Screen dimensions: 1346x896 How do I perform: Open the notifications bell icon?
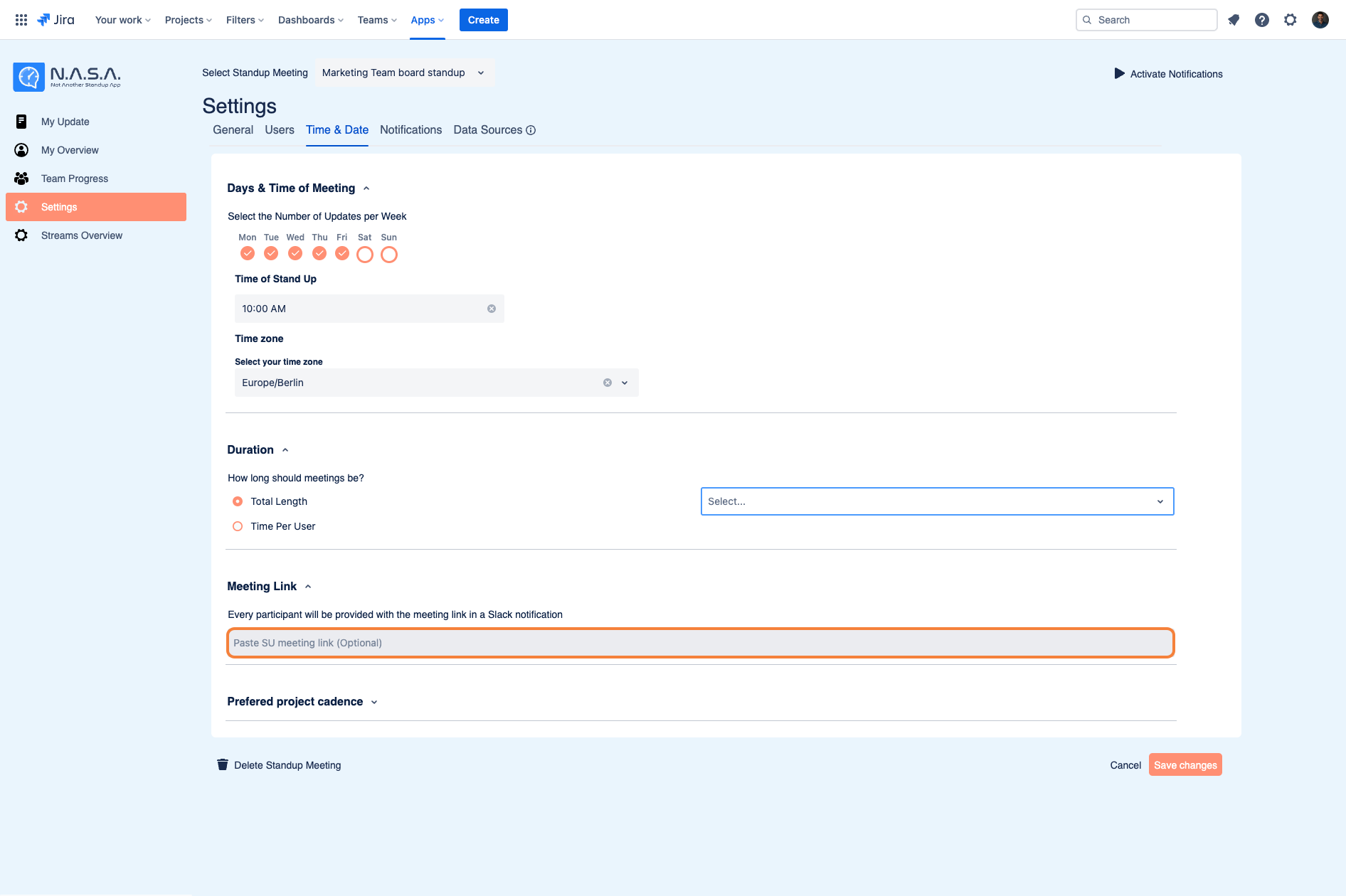coord(1234,20)
